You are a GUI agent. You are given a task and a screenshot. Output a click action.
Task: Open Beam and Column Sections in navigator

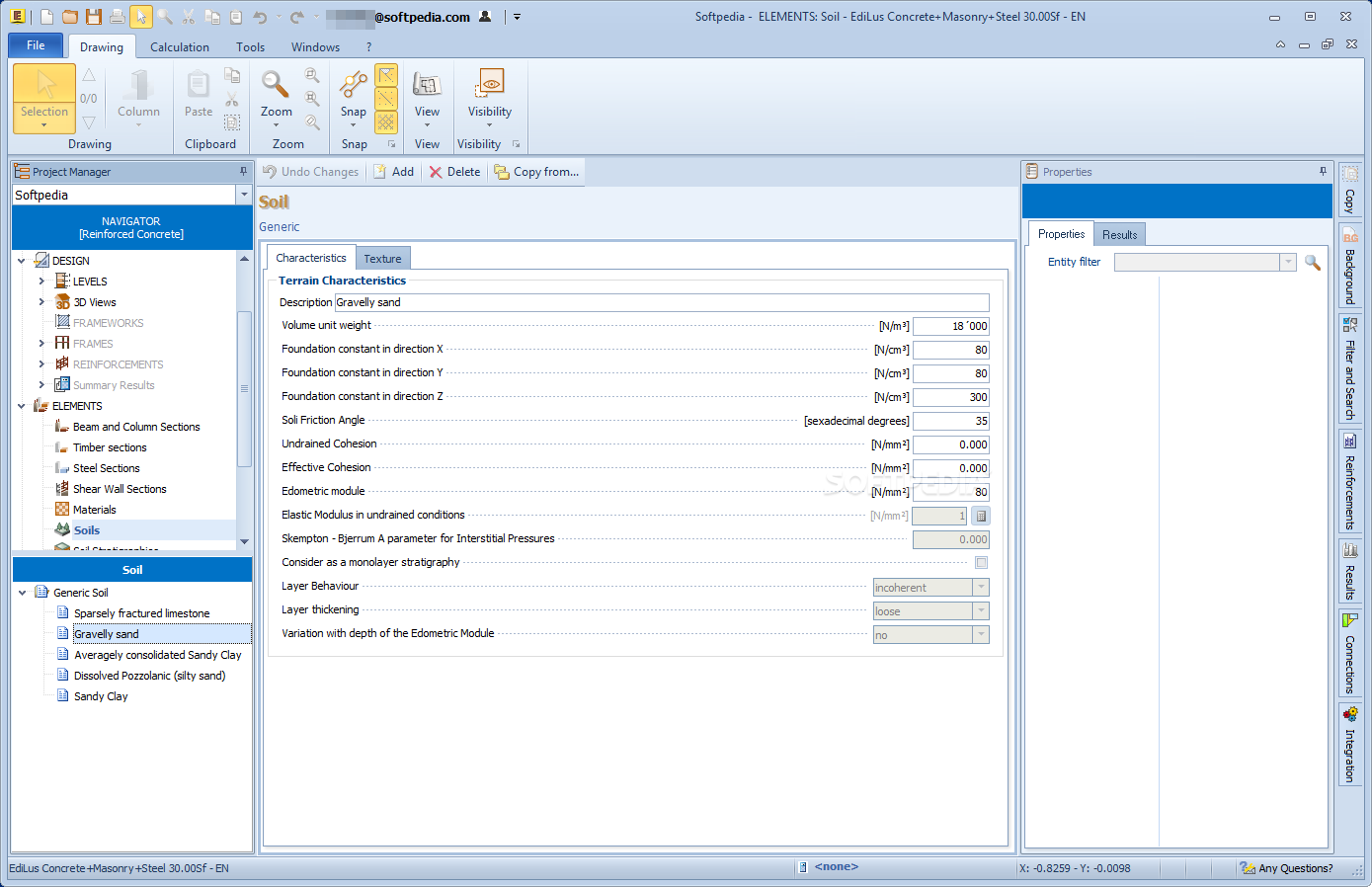point(136,427)
